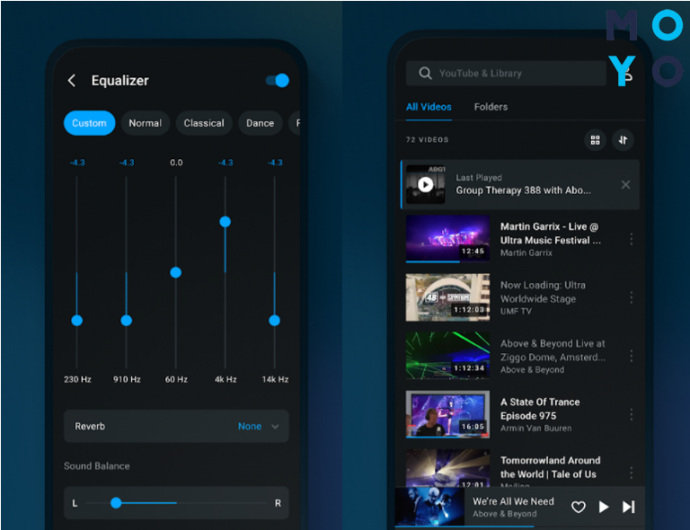Open Tomorrowland Around the World thumbnail
The image size is (690, 530).
click(x=448, y=468)
